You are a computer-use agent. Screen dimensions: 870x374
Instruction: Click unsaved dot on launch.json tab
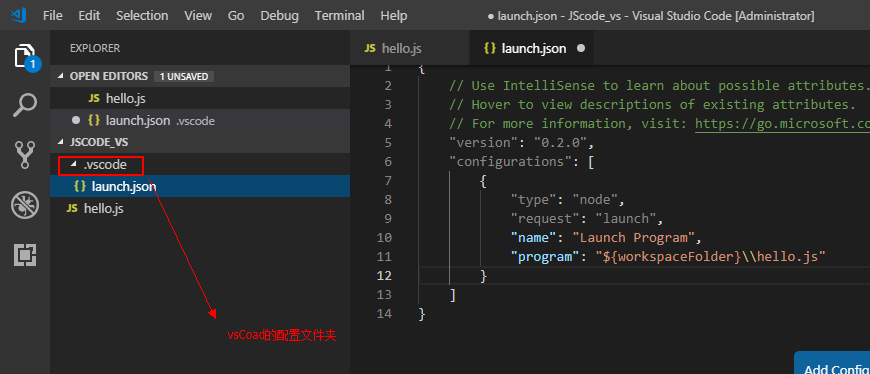click(581, 48)
